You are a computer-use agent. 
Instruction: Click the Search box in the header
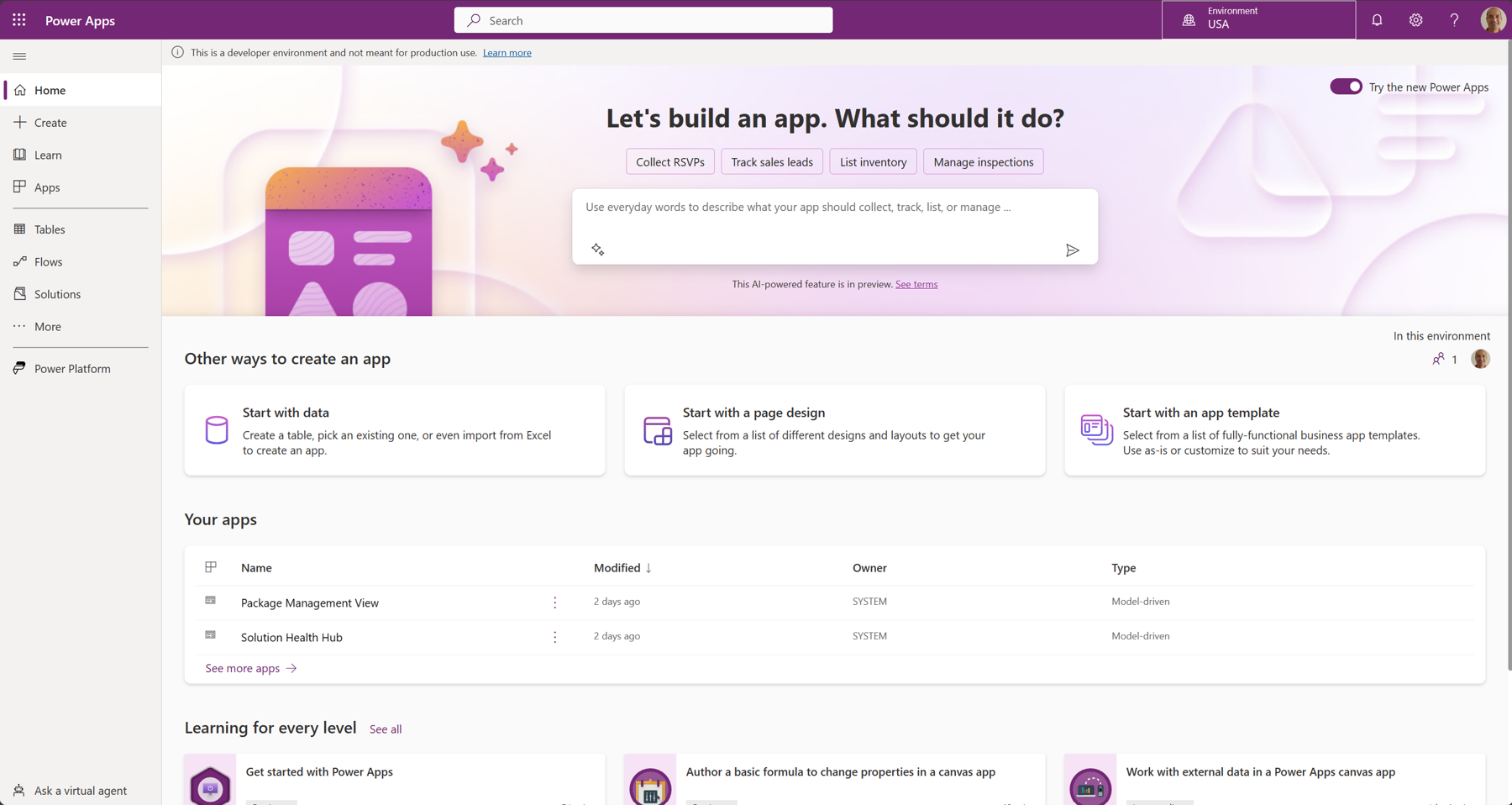click(x=643, y=20)
